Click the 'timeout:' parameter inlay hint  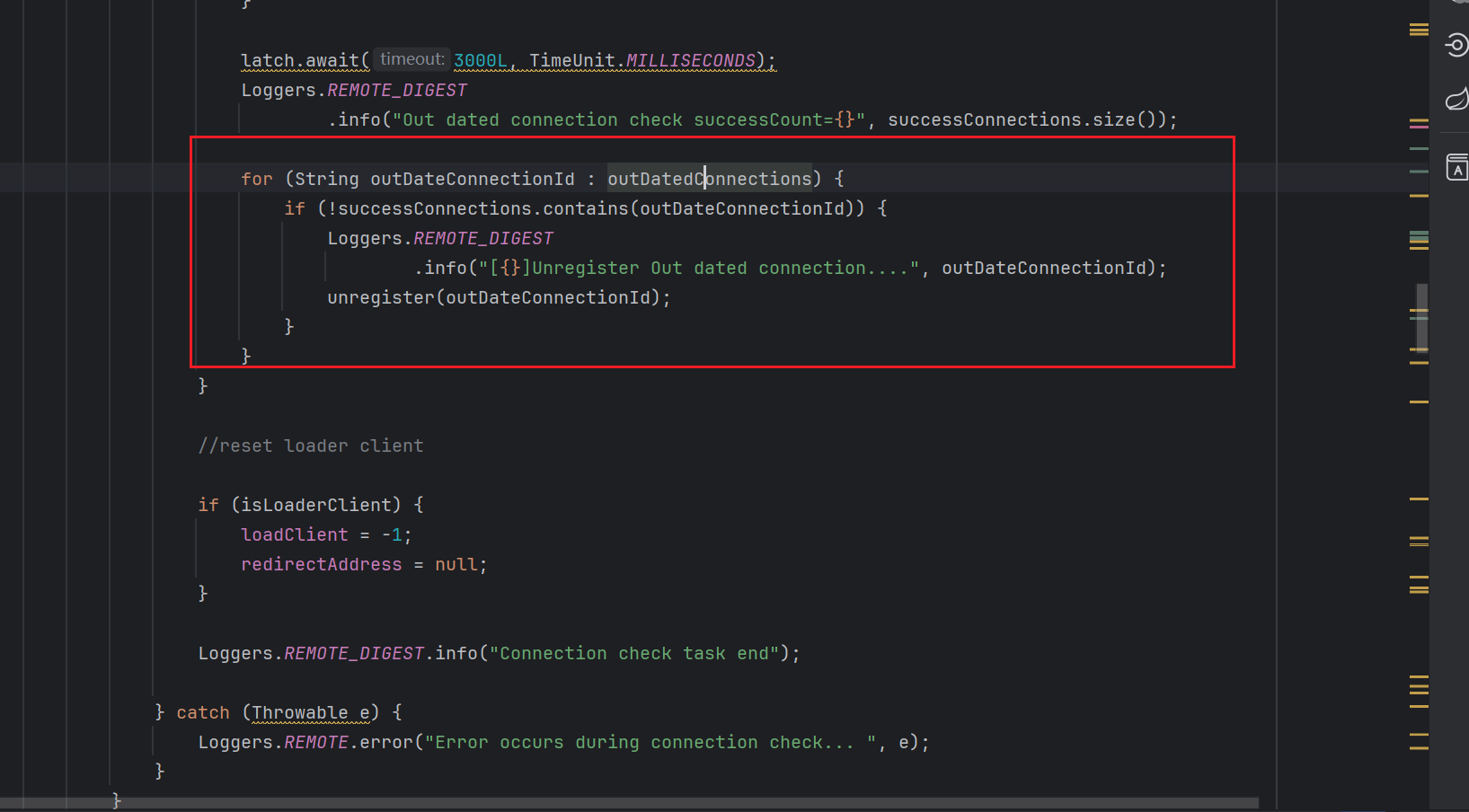pyautogui.click(x=411, y=59)
